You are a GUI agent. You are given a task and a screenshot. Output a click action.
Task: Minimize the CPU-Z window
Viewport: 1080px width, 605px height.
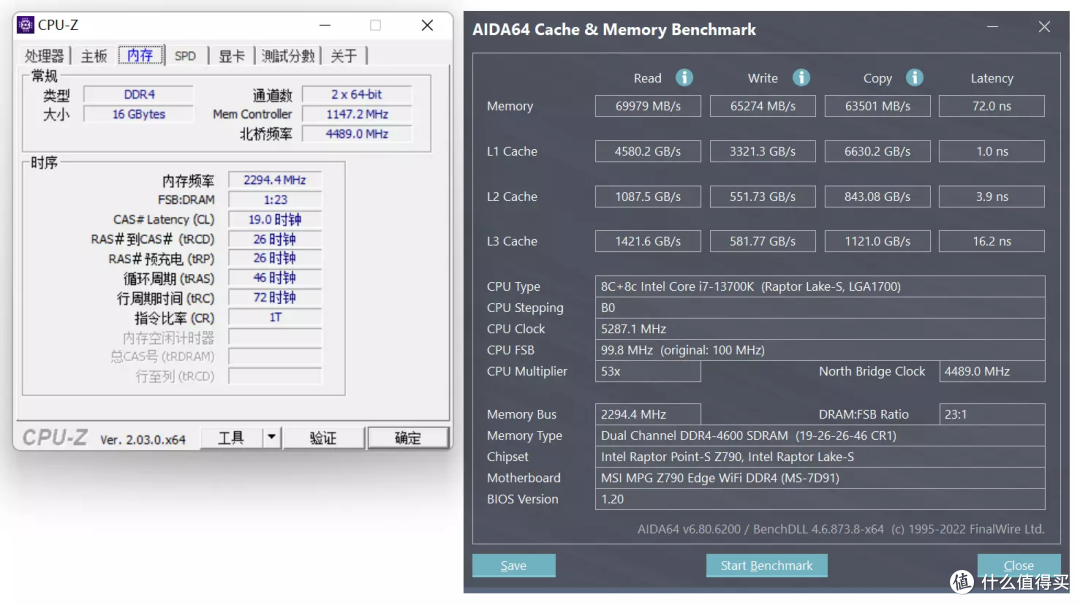[x=325, y=25]
